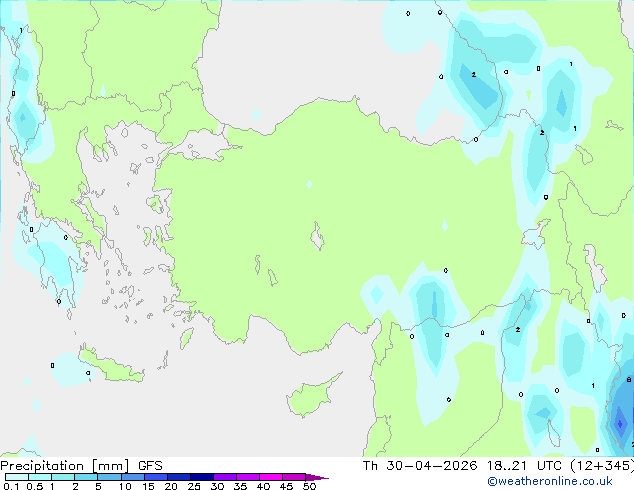
Task: Select the 25–30 mm dark blue legend swatch
Action: 202,477
